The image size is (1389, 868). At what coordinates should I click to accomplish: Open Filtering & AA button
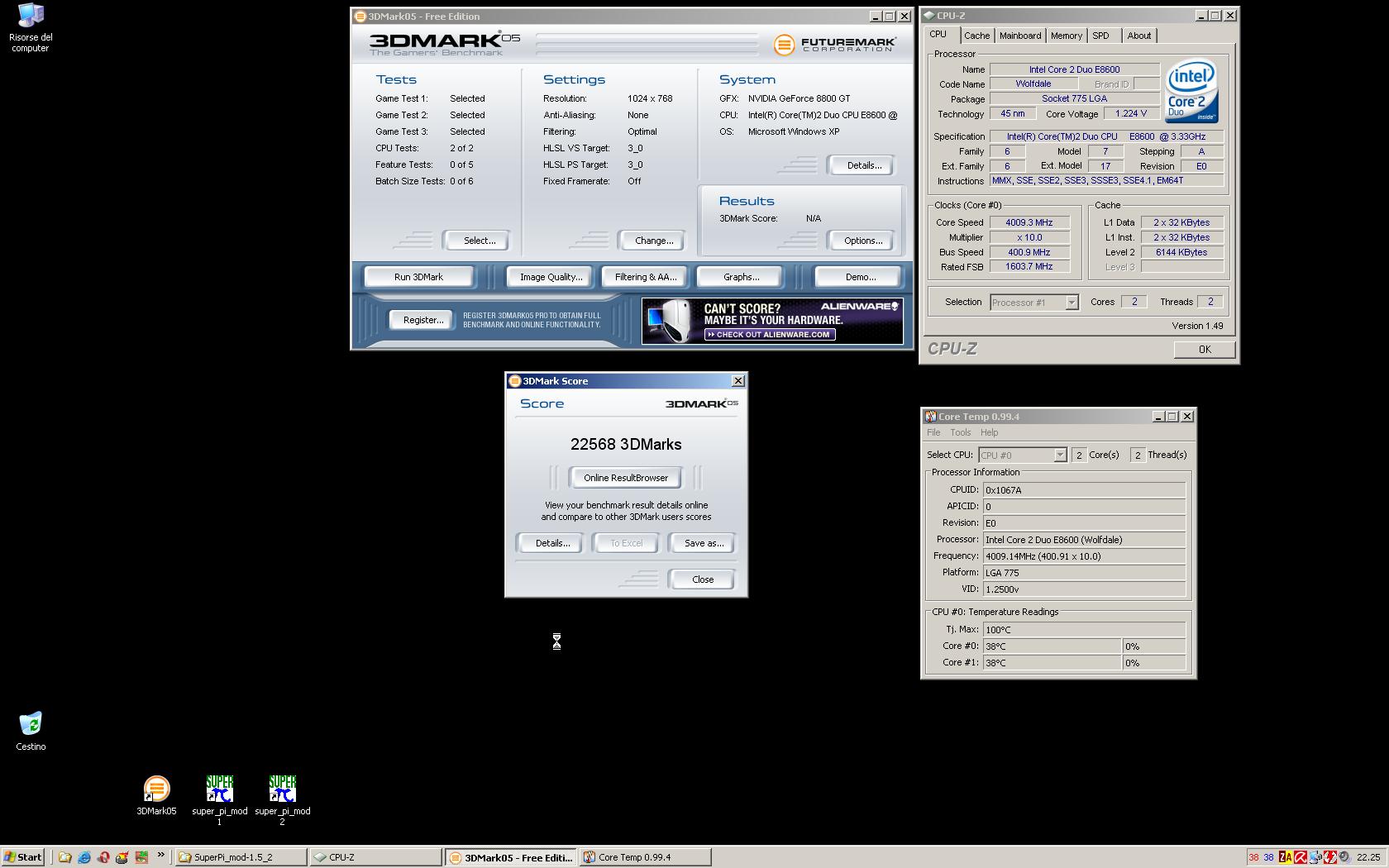tap(646, 277)
